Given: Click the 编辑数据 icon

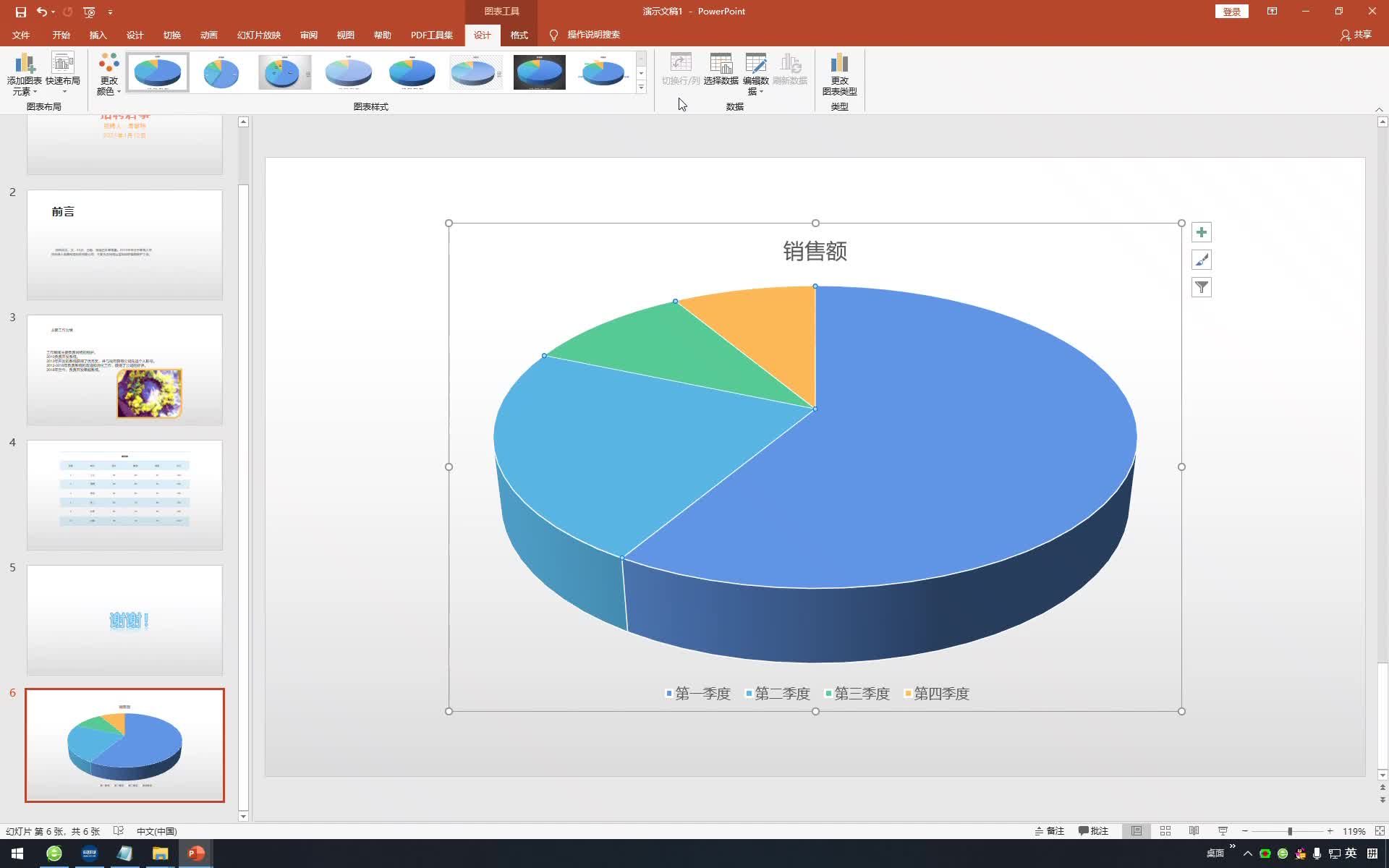Looking at the screenshot, I should pyautogui.click(x=756, y=74).
